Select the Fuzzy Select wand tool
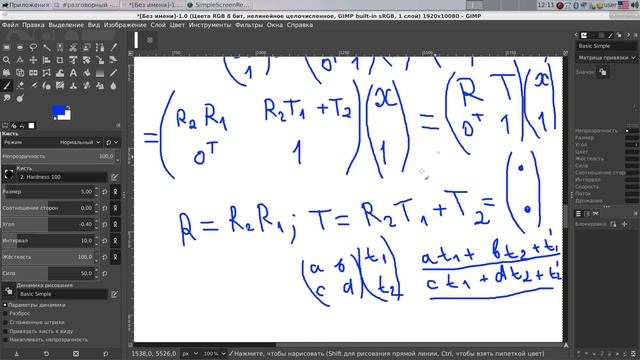The height and width of the screenshot is (360, 640). [47, 47]
